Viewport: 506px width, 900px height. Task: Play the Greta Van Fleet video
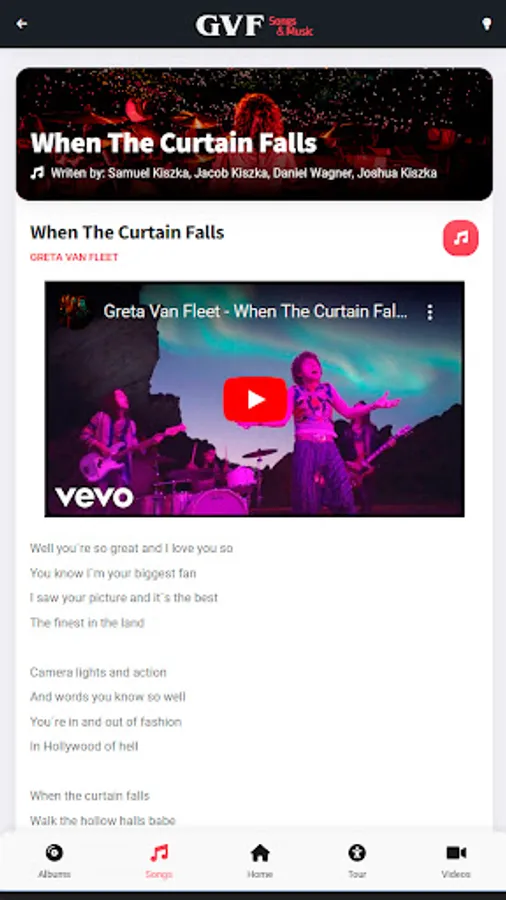click(255, 399)
